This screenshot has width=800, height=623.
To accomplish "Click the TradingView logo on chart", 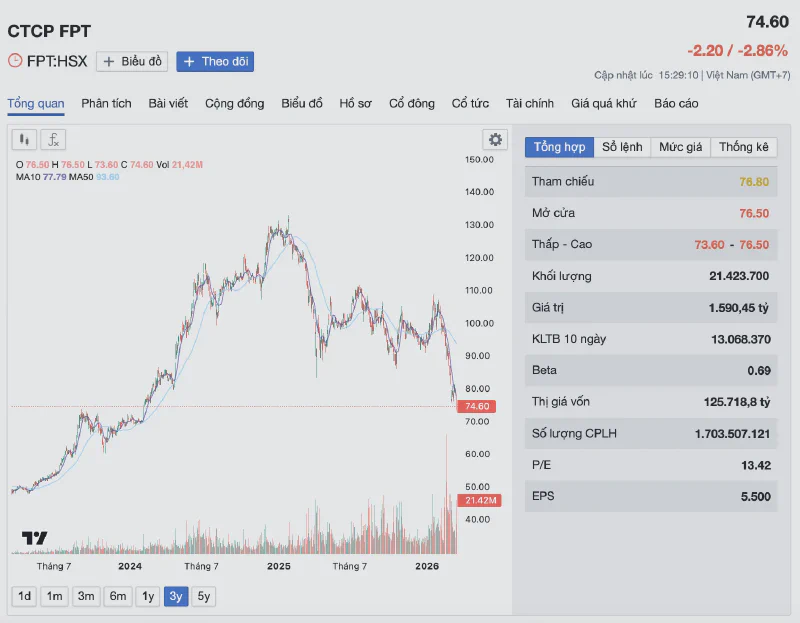I will (x=34, y=537).
